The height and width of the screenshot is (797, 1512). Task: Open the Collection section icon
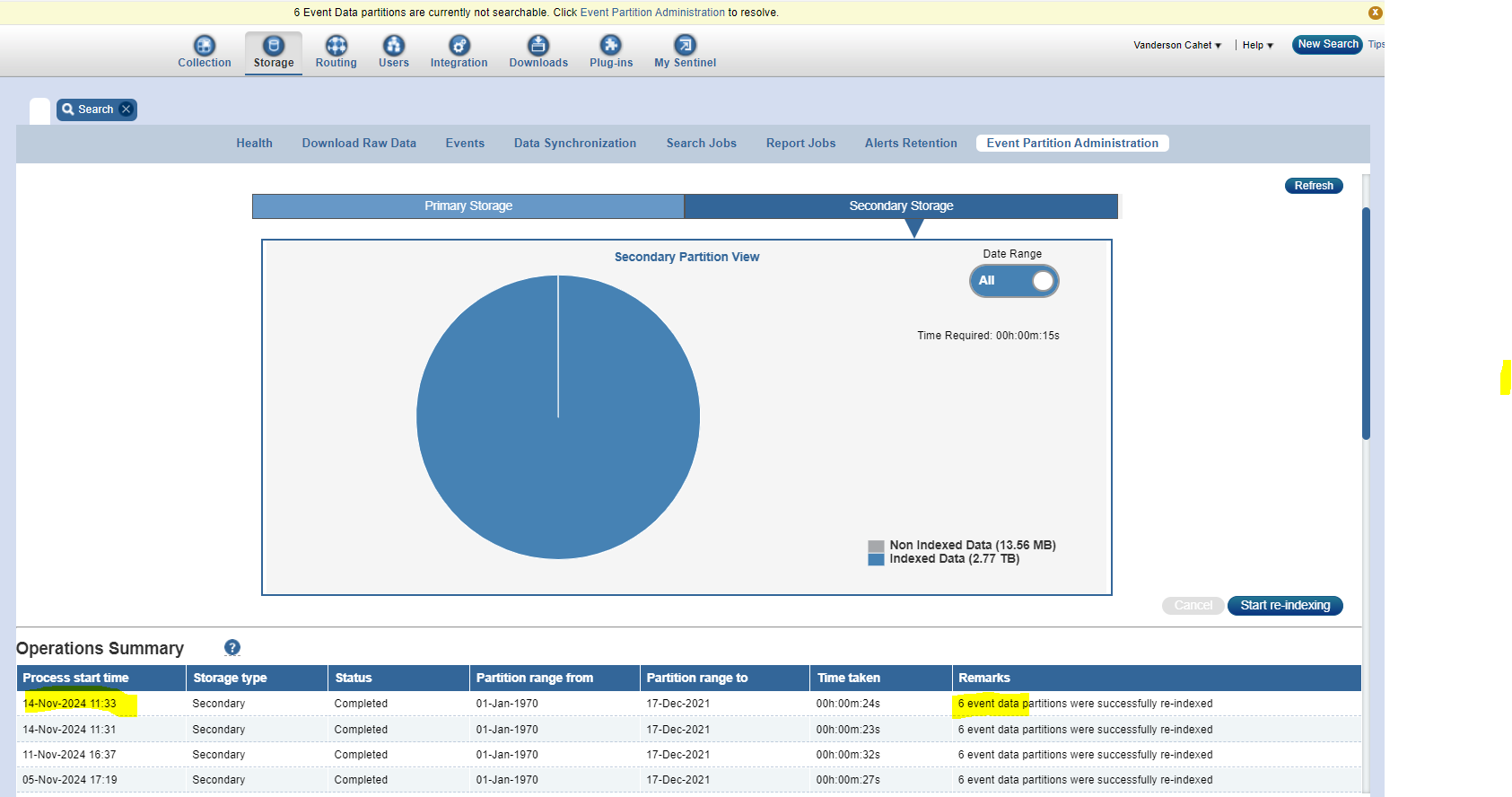coord(205,45)
